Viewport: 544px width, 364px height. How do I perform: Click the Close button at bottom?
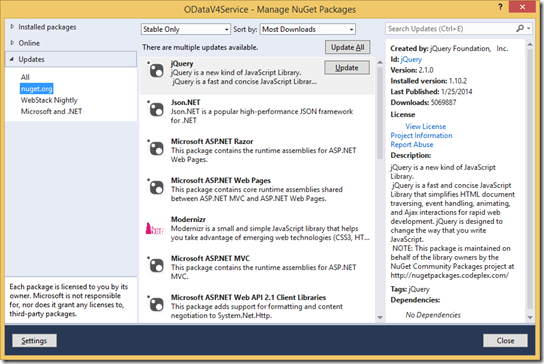(x=505, y=341)
